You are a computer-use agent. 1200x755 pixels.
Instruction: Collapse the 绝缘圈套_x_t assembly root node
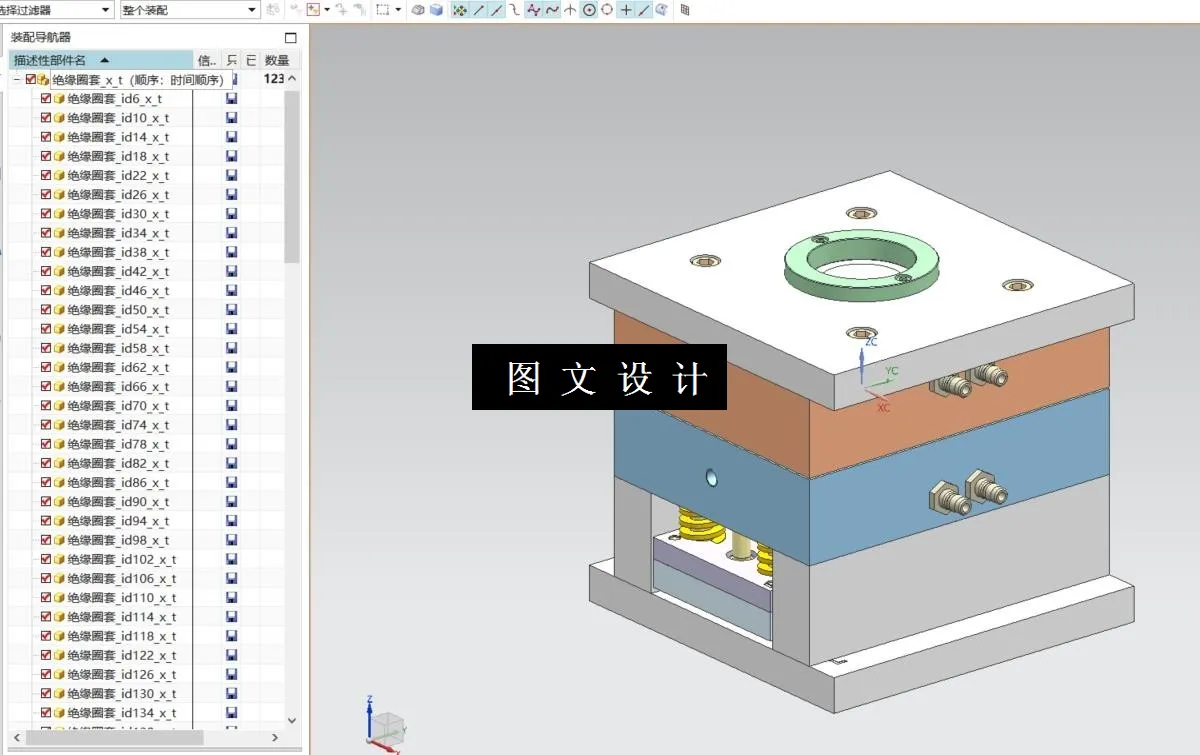pyautogui.click(x=18, y=78)
